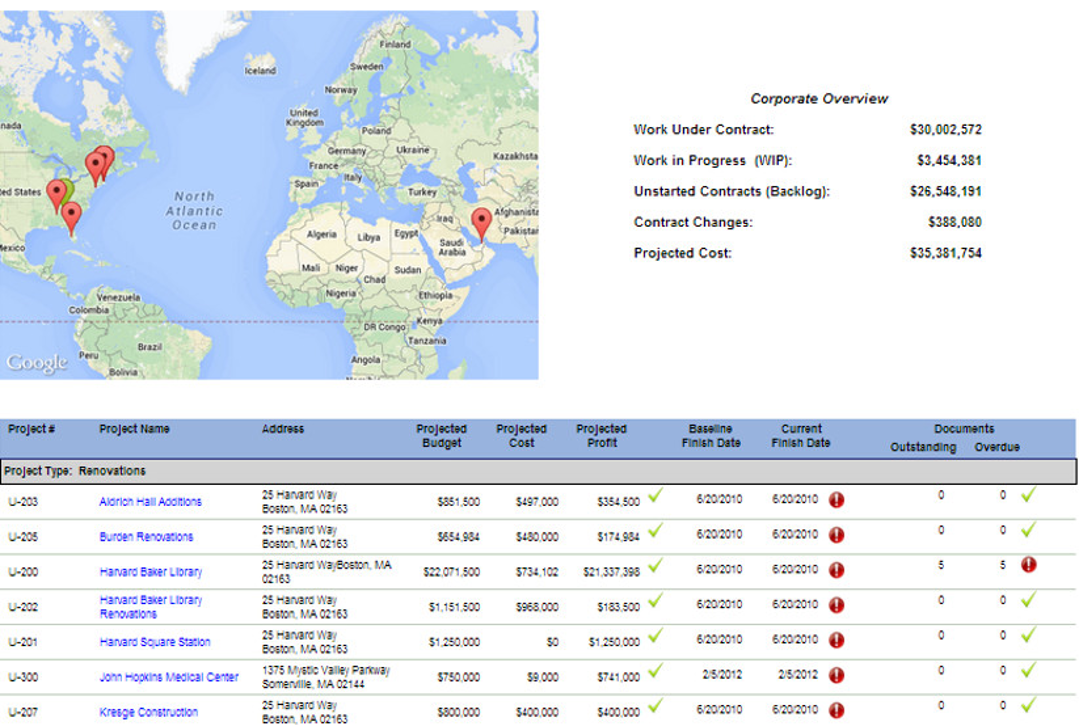1079x725 pixels.
Task: Click red finish-date alert for Burden Renovations
Action: (837, 535)
